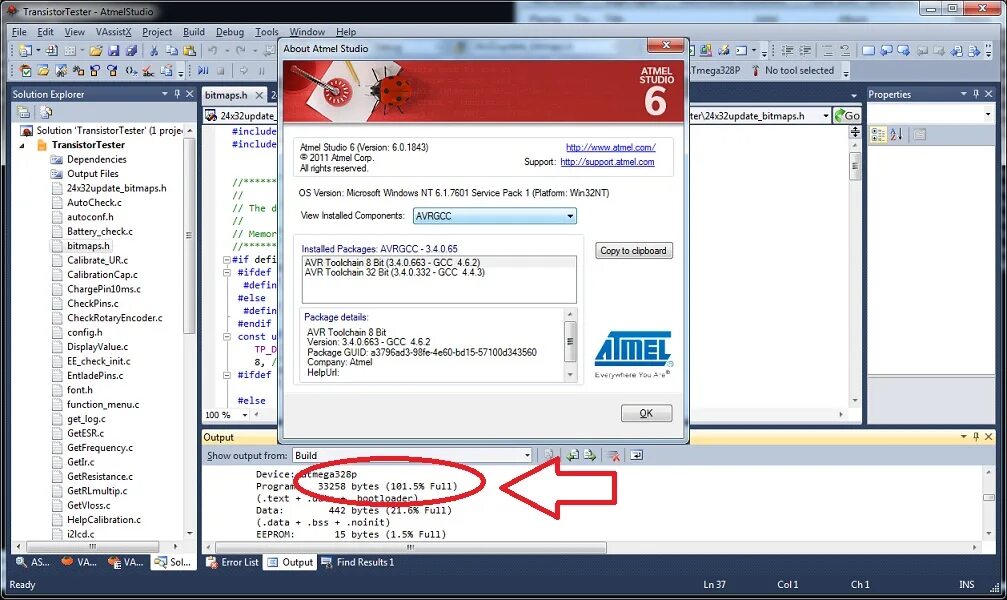The height and width of the screenshot is (600, 1007).
Task: Open the View Installed Components AVRGCC dropdown
Action: (x=570, y=216)
